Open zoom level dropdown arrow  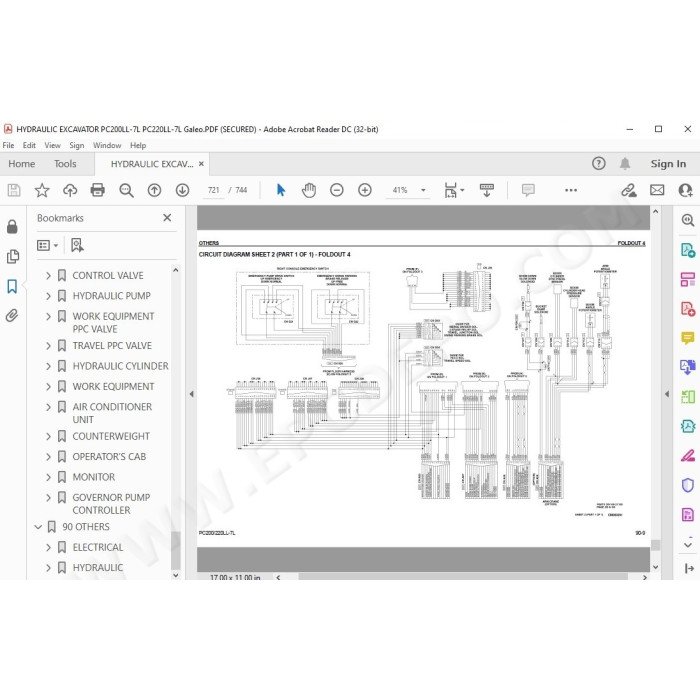coord(423,190)
